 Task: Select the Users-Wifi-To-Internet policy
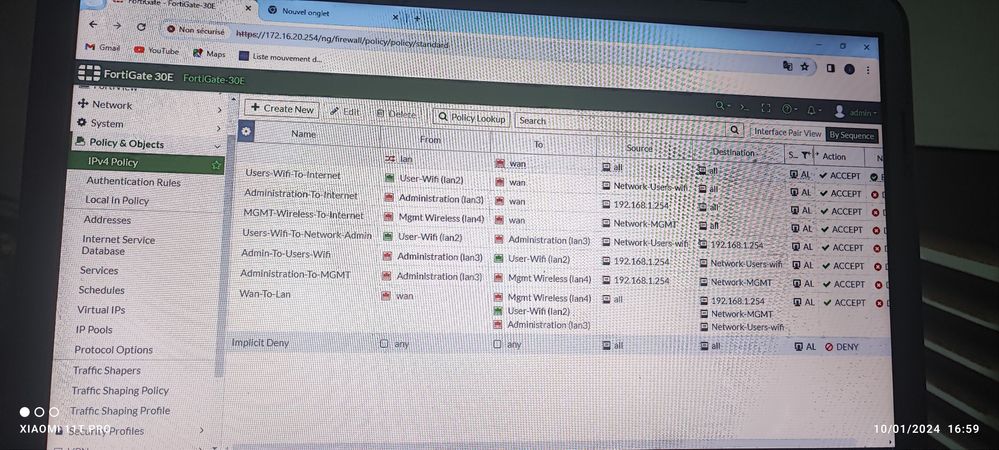coord(292,175)
